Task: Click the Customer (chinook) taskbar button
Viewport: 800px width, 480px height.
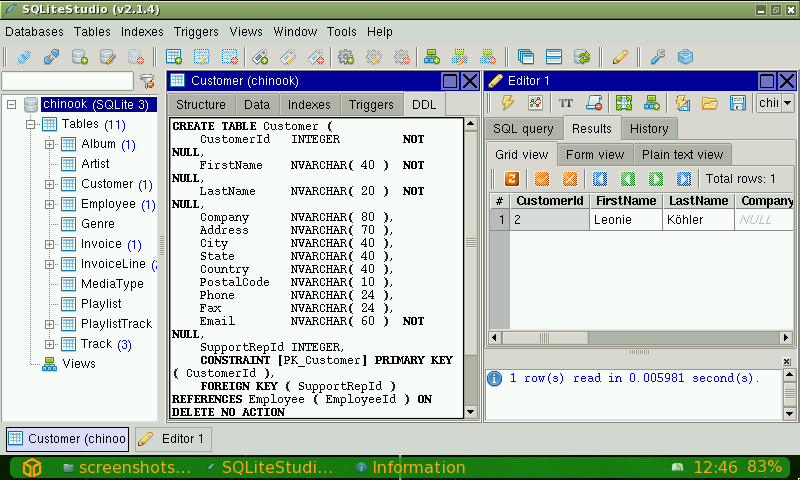Action: pyautogui.click(x=67, y=439)
